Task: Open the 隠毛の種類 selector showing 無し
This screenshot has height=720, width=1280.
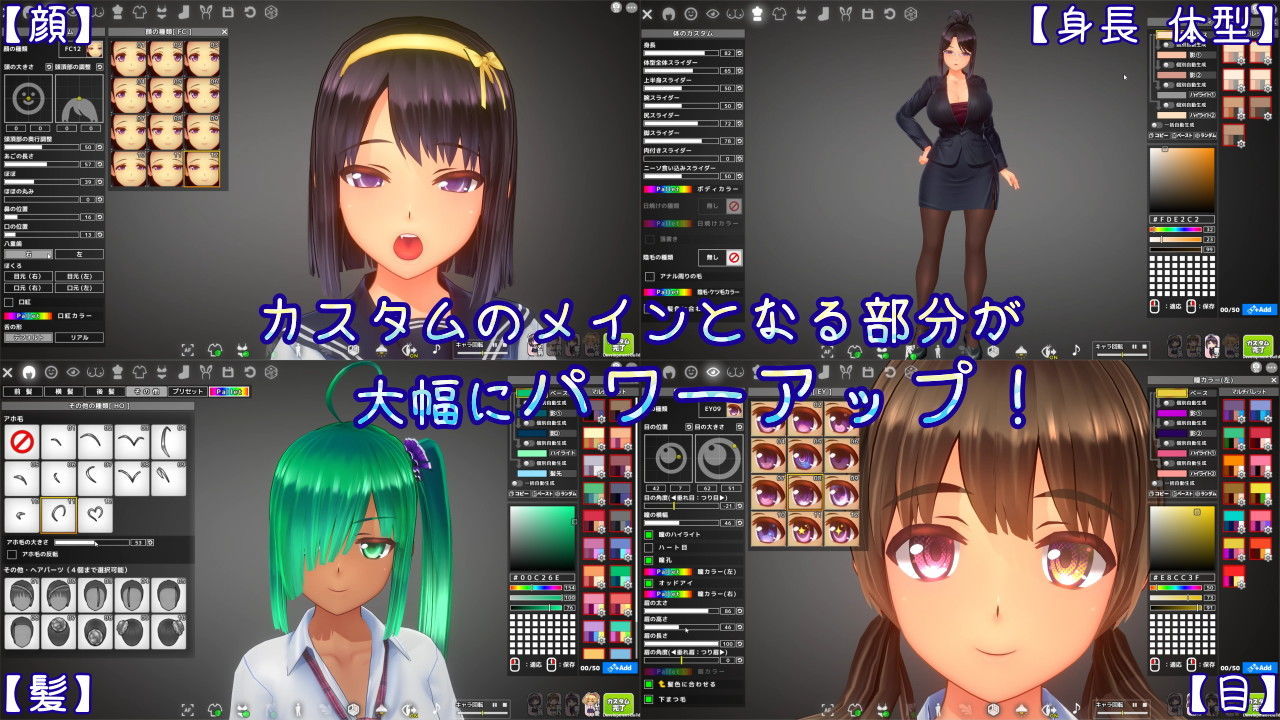Action: (713, 257)
